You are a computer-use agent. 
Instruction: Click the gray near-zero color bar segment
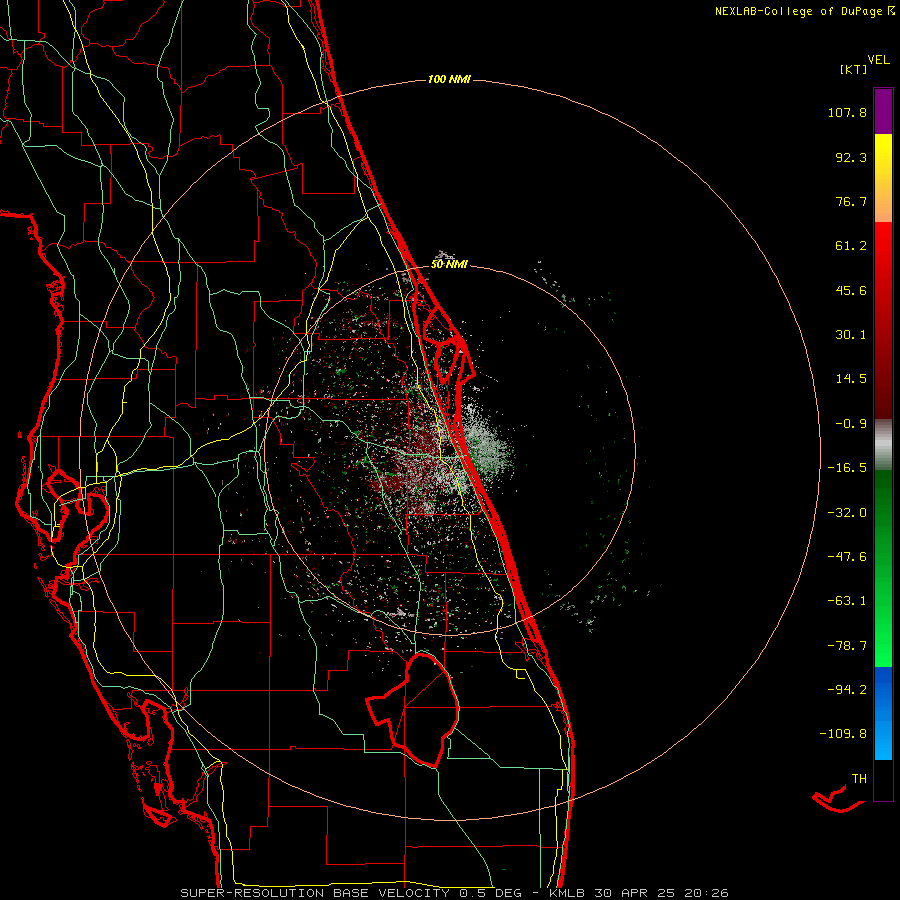click(x=883, y=445)
